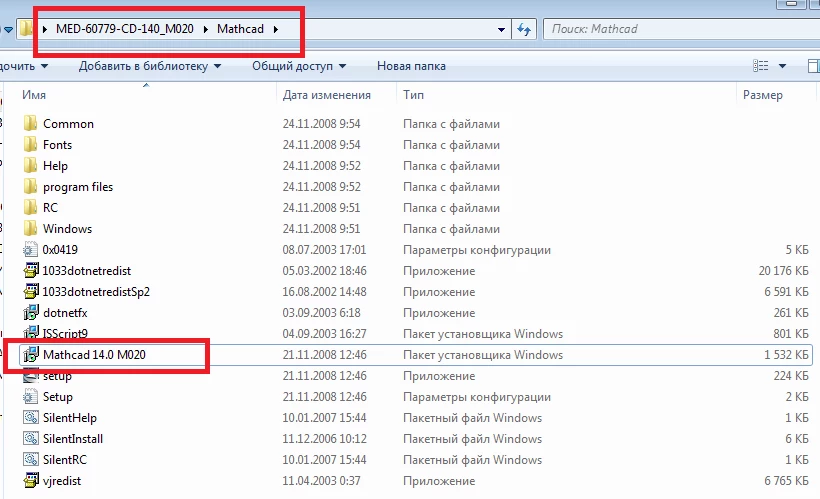Open the 'Упорядочить' toolbar menu

point(24,66)
